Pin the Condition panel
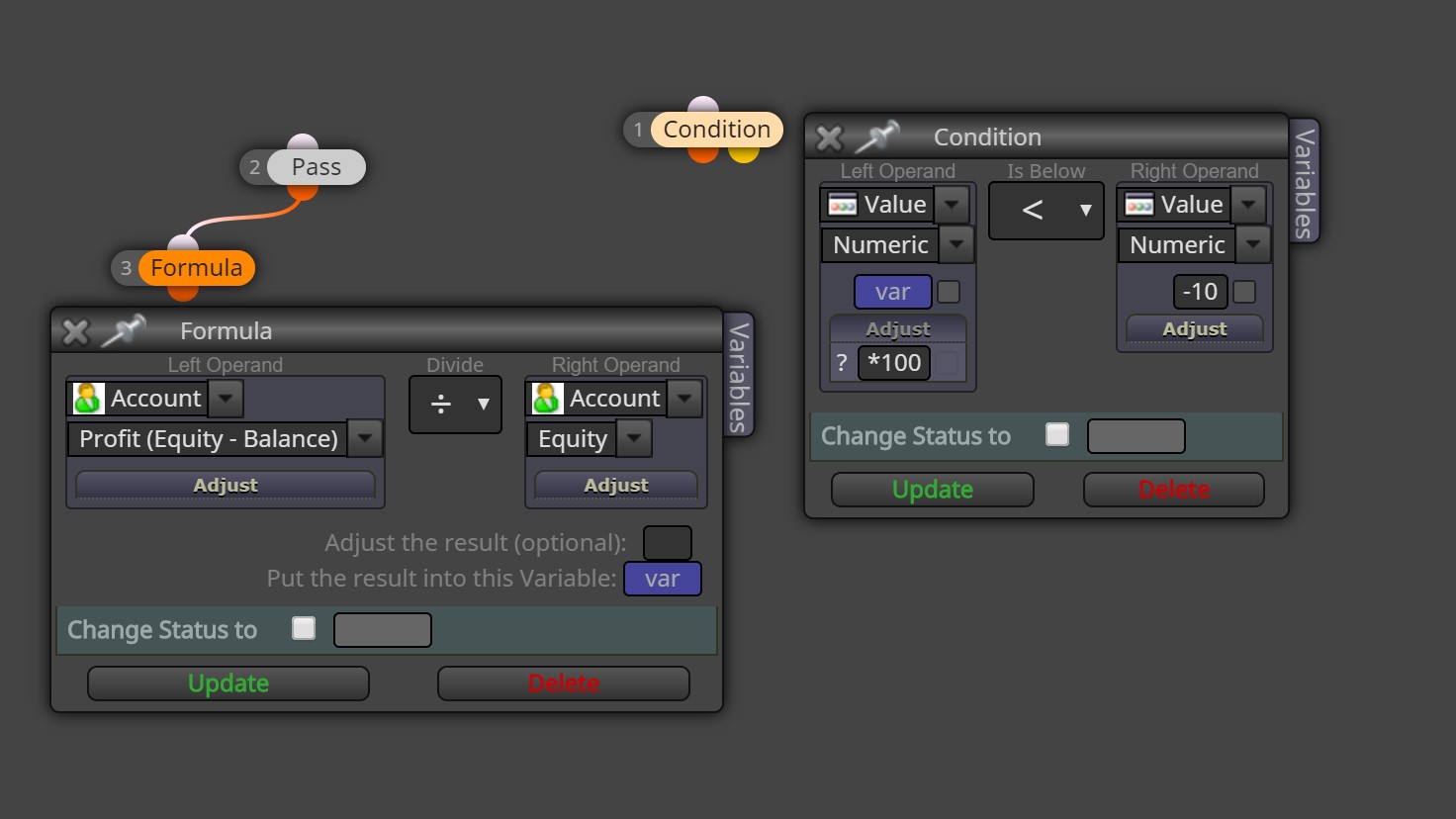Screen dimensions: 1456x819 coord(877,136)
